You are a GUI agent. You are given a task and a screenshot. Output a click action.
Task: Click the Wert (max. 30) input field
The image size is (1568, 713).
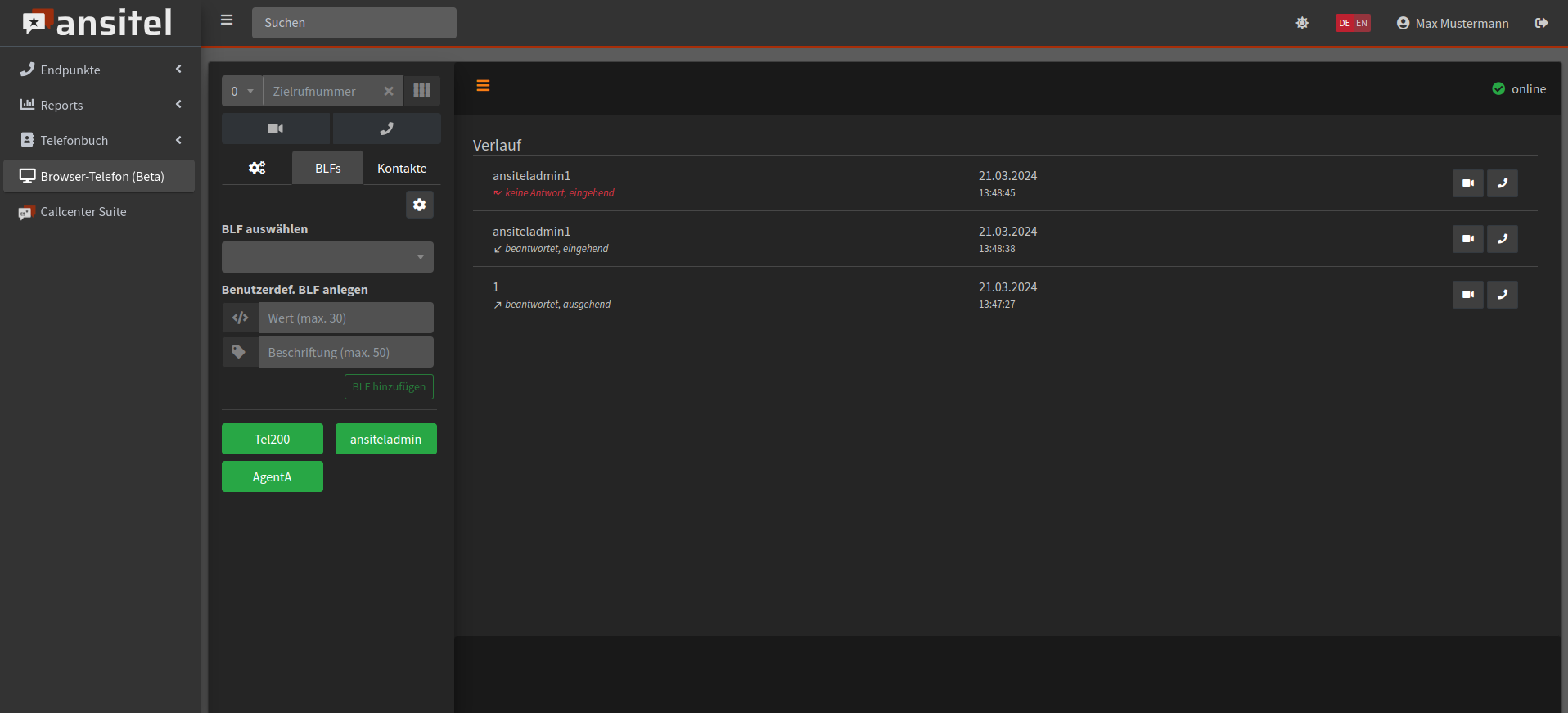click(345, 318)
